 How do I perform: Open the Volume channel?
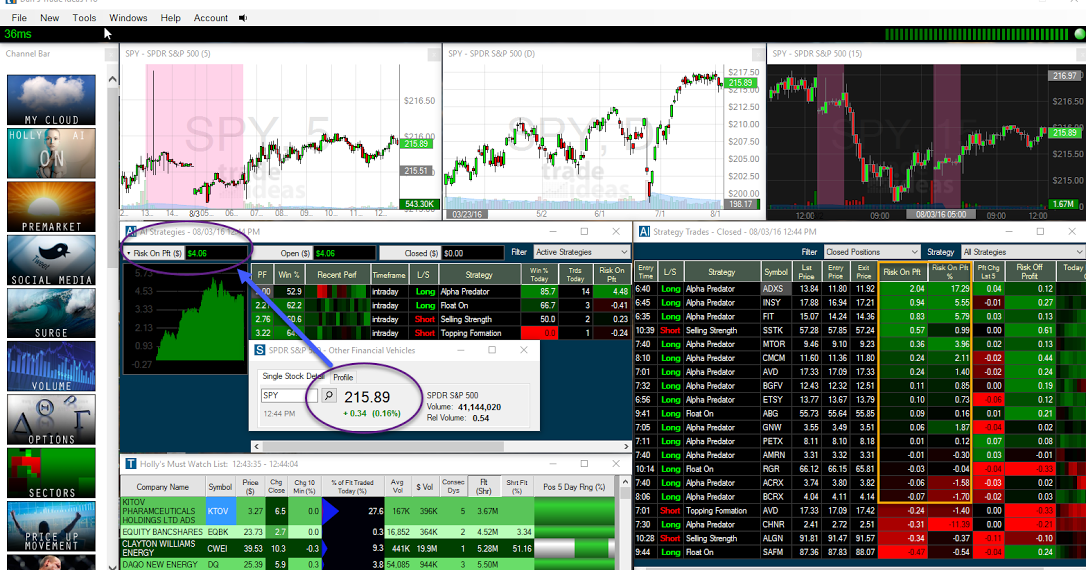tap(51, 366)
